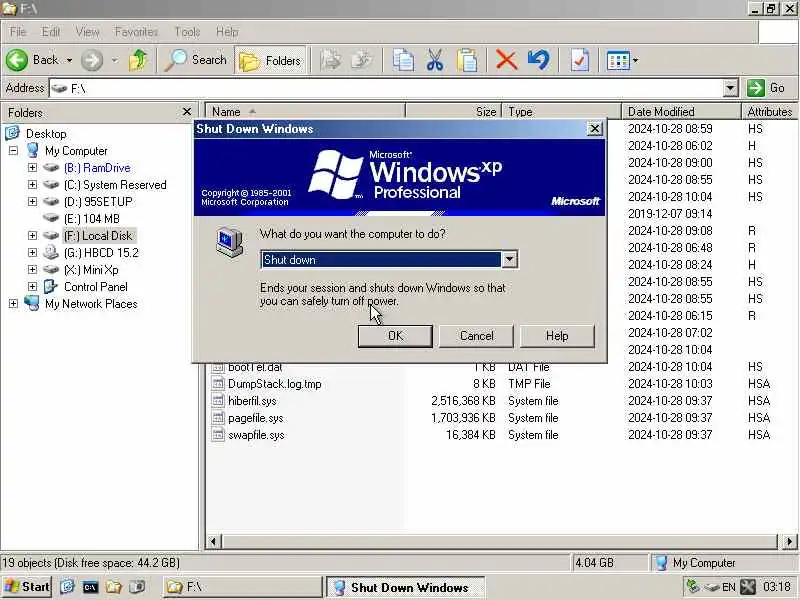Select (G:) HBCD 15.2 drive
Screen dimensions: 800x600
click(x=101, y=253)
